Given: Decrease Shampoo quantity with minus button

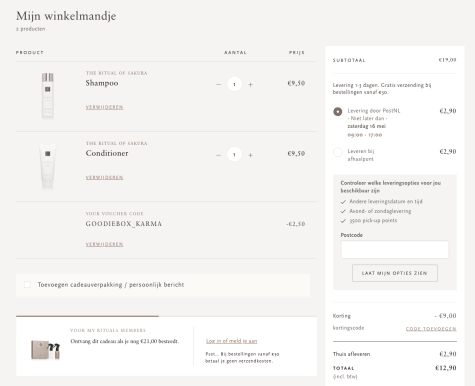Looking at the screenshot, I should pyautogui.click(x=218, y=84).
